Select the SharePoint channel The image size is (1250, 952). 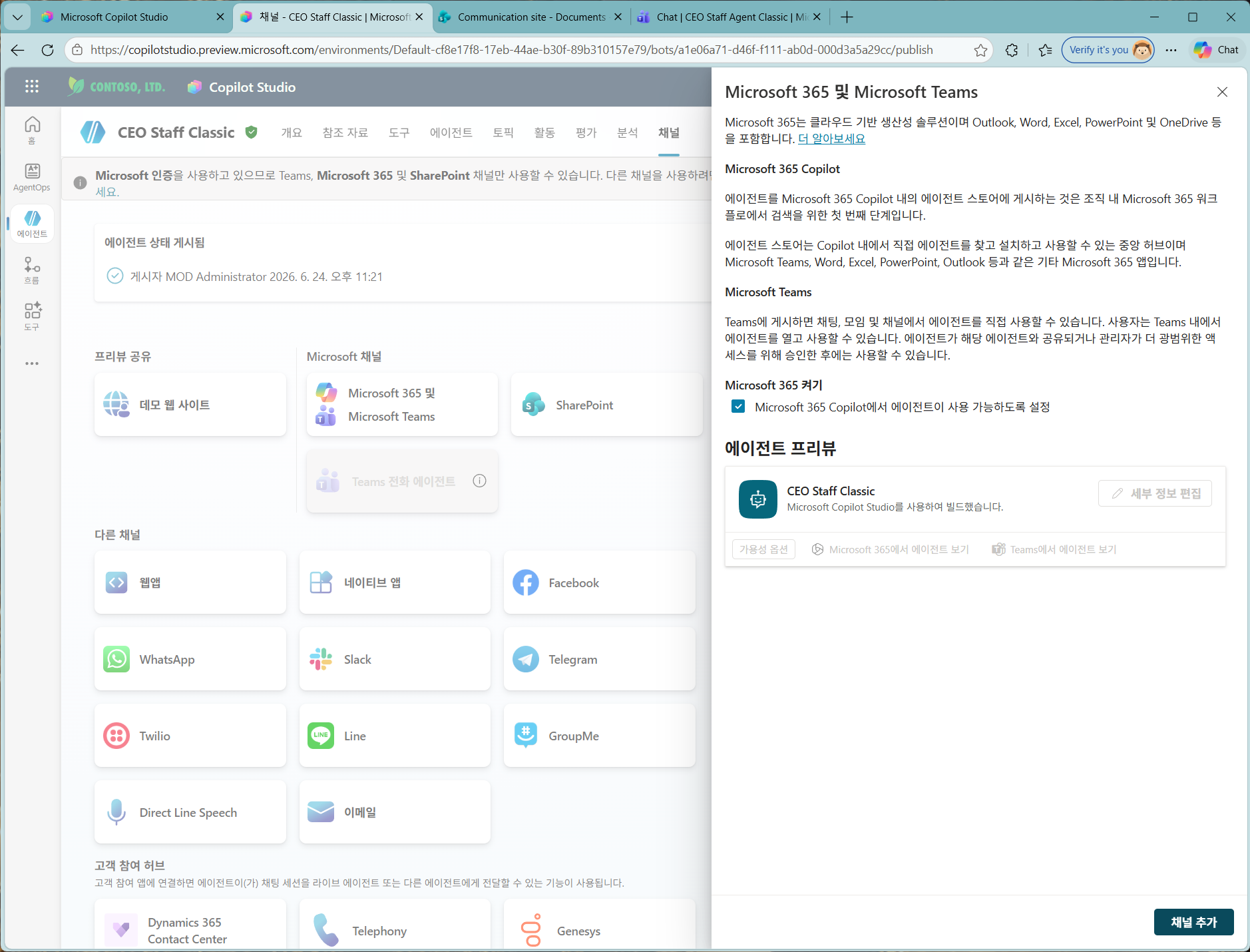click(x=607, y=405)
